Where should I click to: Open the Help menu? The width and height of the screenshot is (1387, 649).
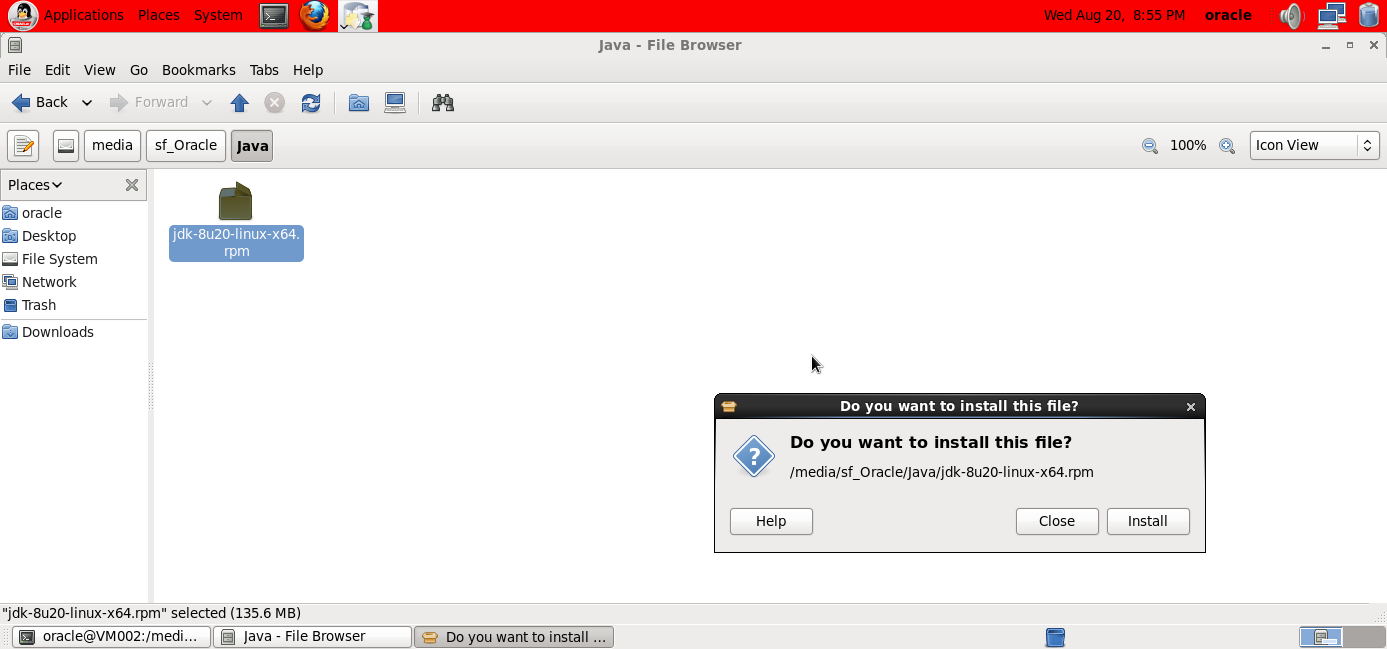pyautogui.click(x=308, y=70)
